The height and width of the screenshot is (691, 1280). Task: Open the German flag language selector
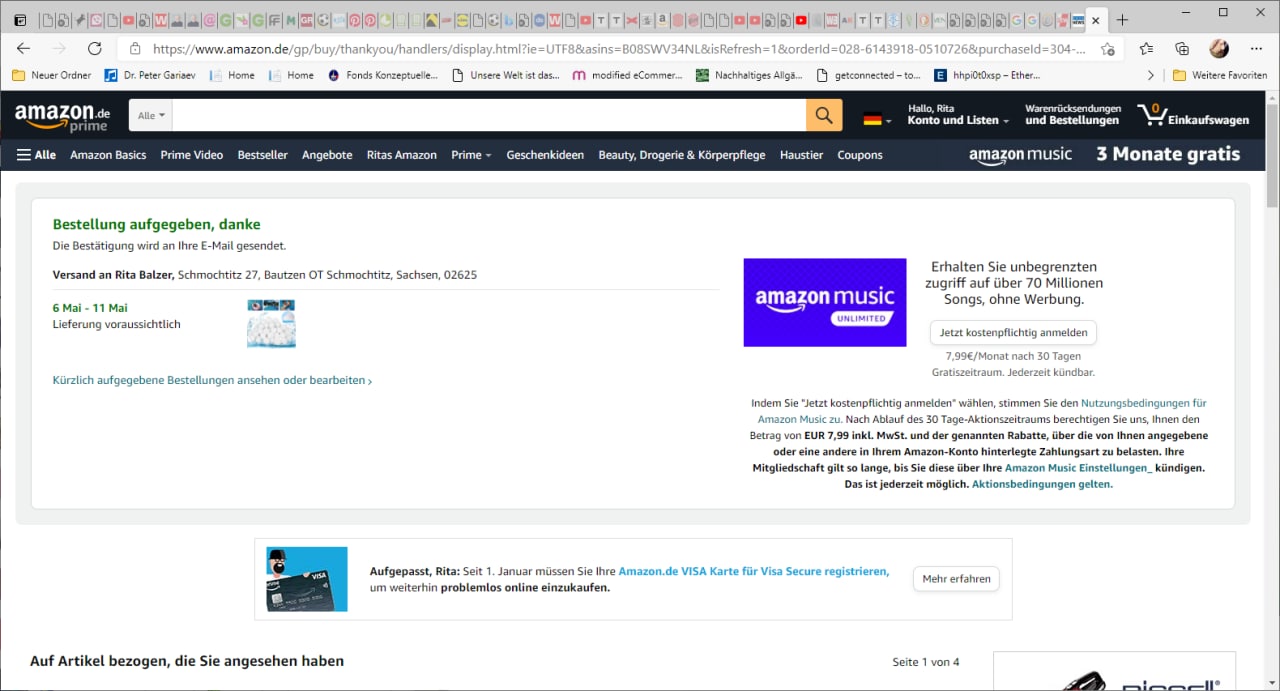tap(877, 118)
